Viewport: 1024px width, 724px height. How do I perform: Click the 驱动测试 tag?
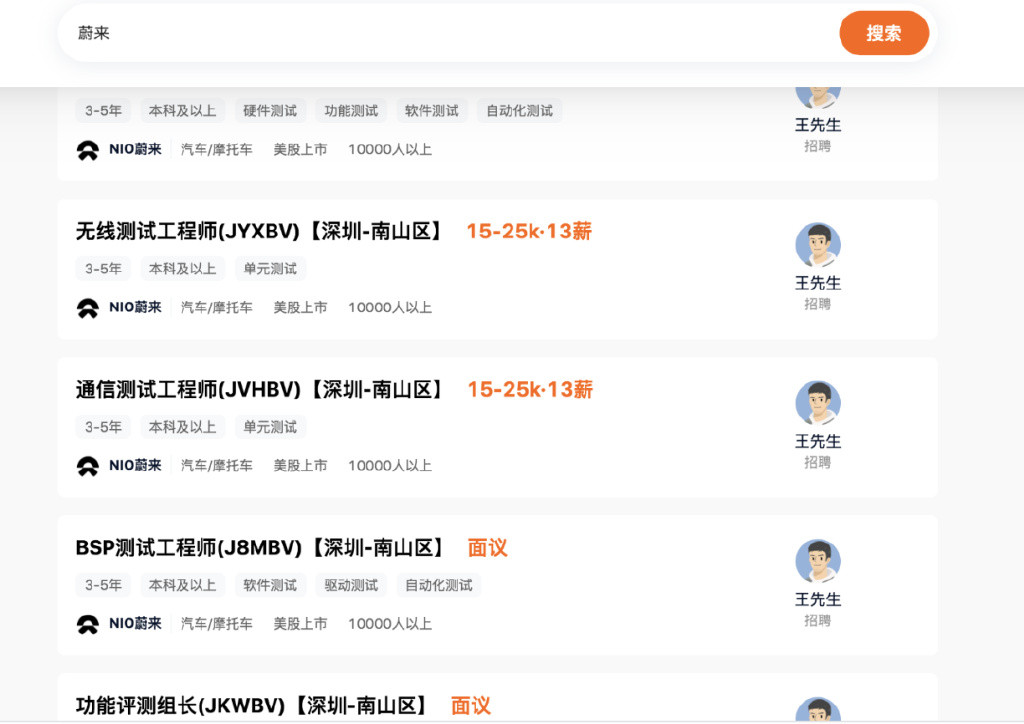coord(351,586)
